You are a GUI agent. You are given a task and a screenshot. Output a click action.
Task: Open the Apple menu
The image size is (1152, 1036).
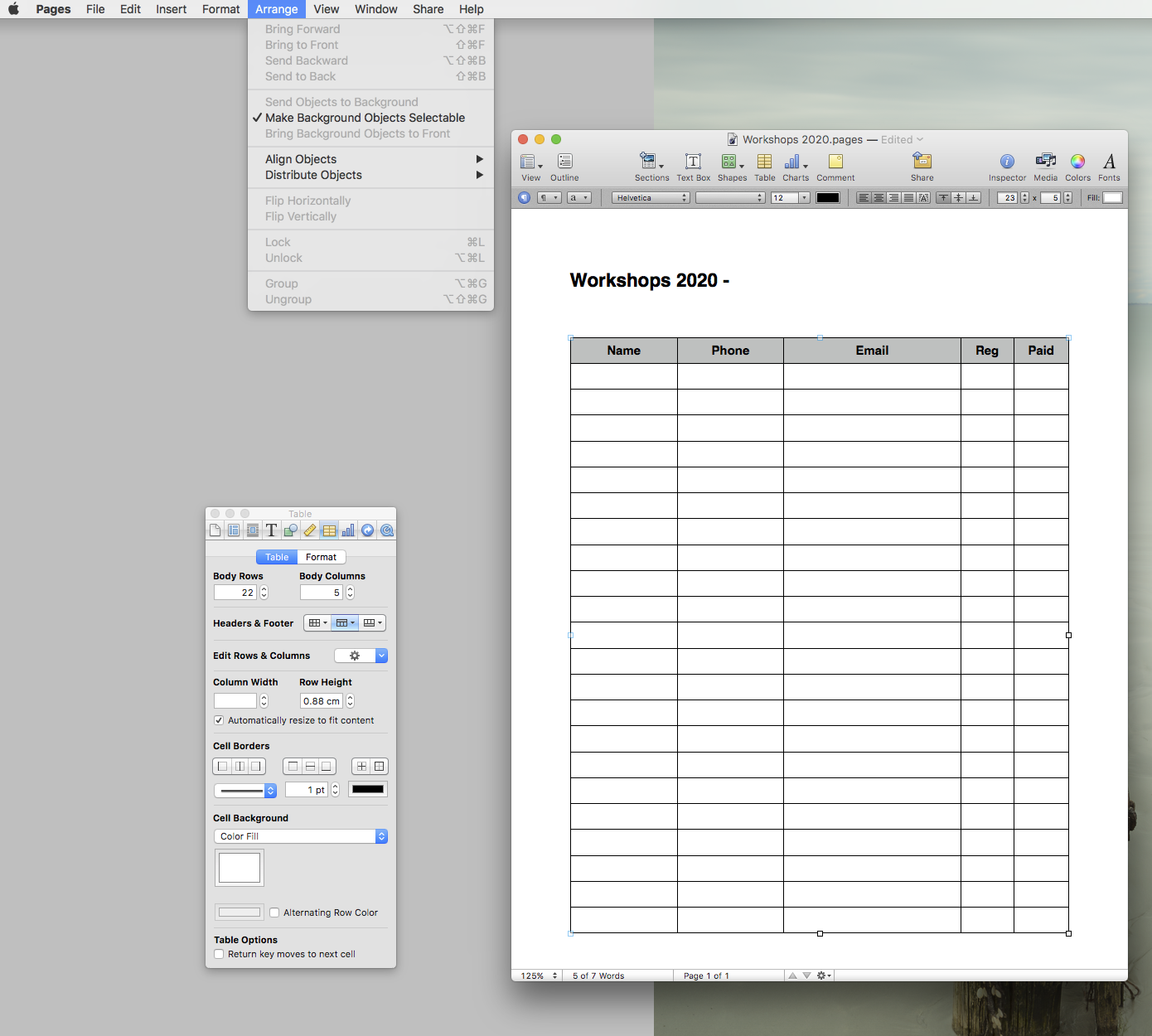(x=13, y=9)
